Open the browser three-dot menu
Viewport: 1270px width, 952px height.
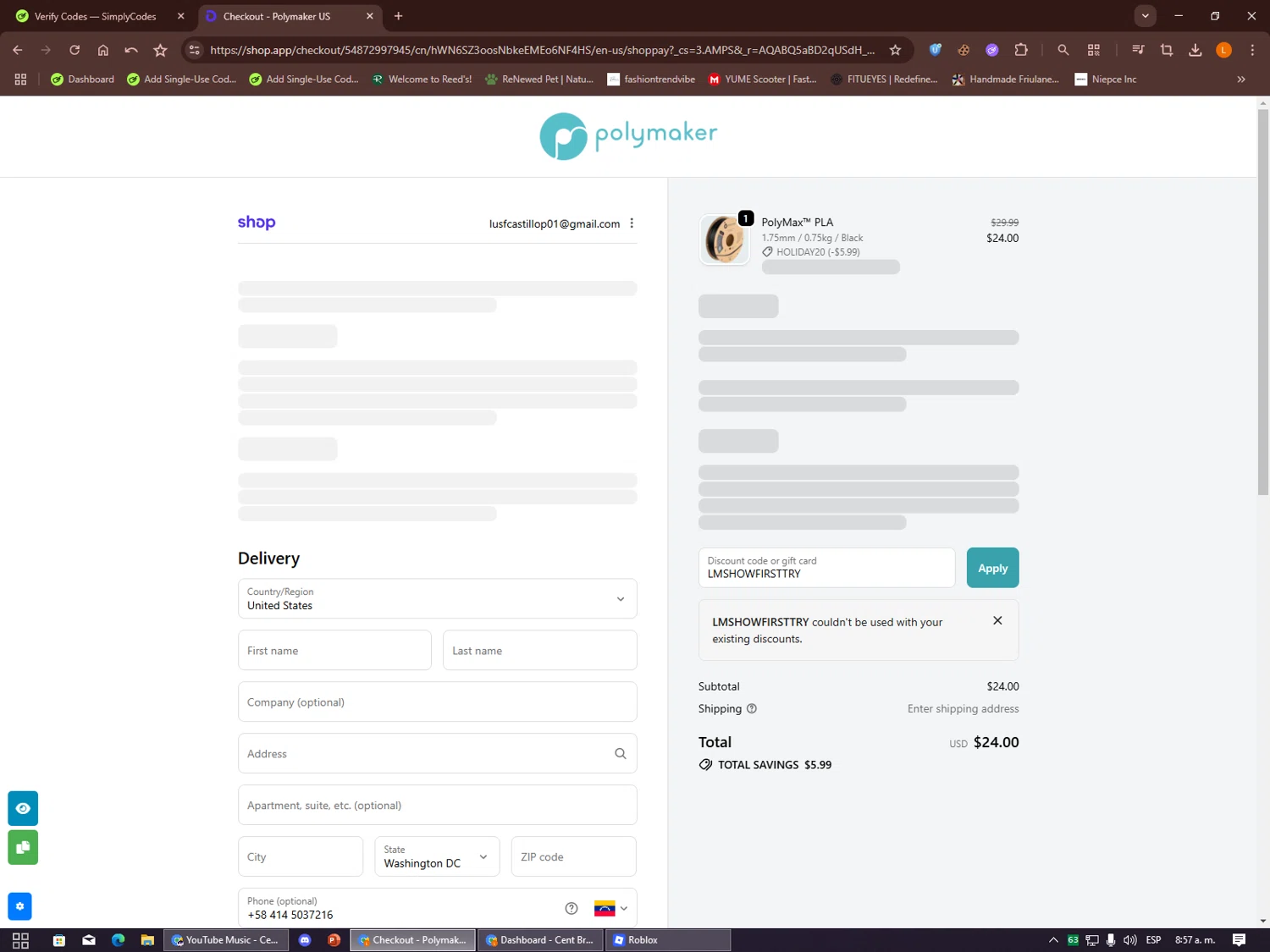coord(1252,50)
